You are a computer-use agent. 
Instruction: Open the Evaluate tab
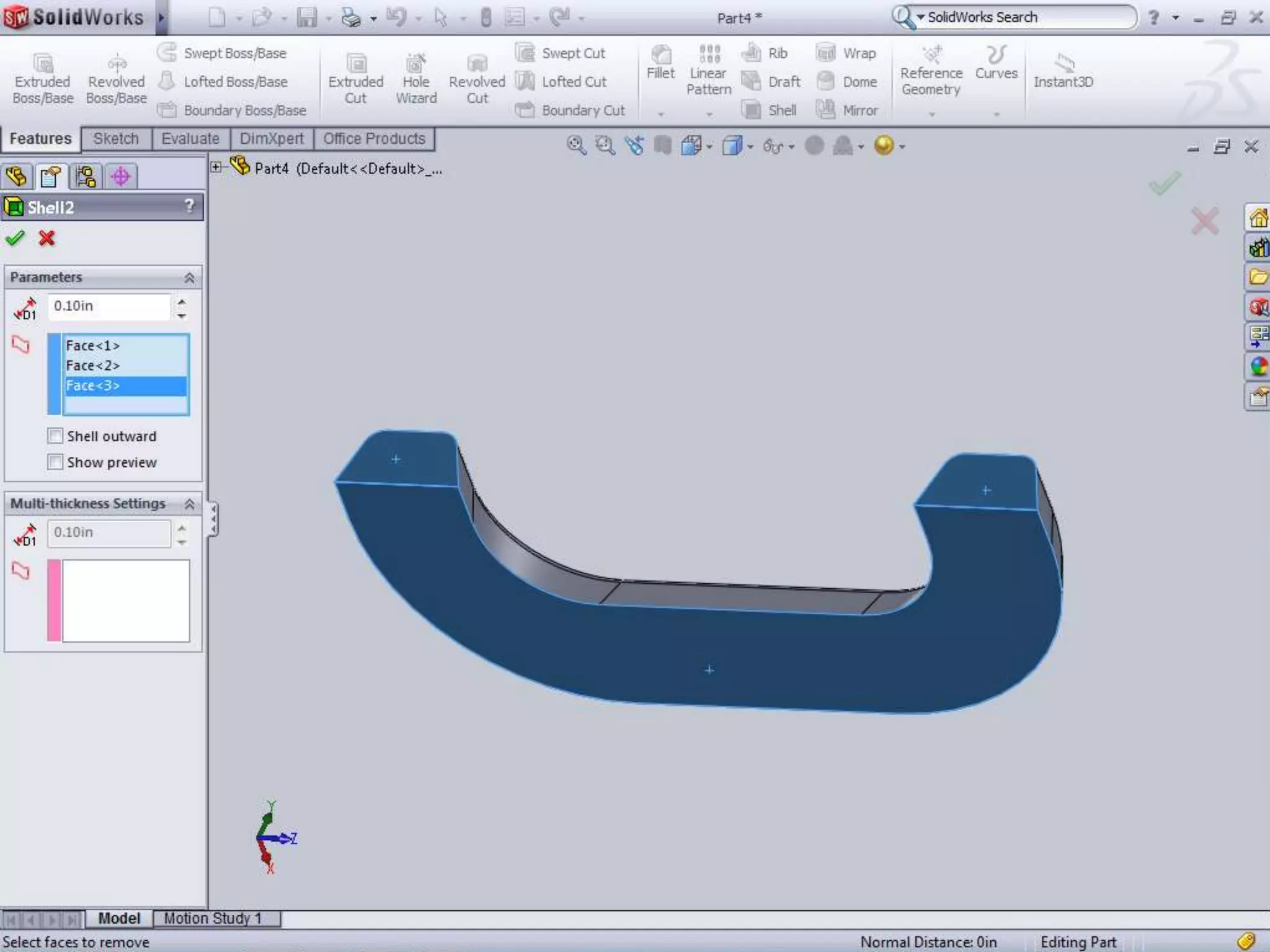click(190, 139)
